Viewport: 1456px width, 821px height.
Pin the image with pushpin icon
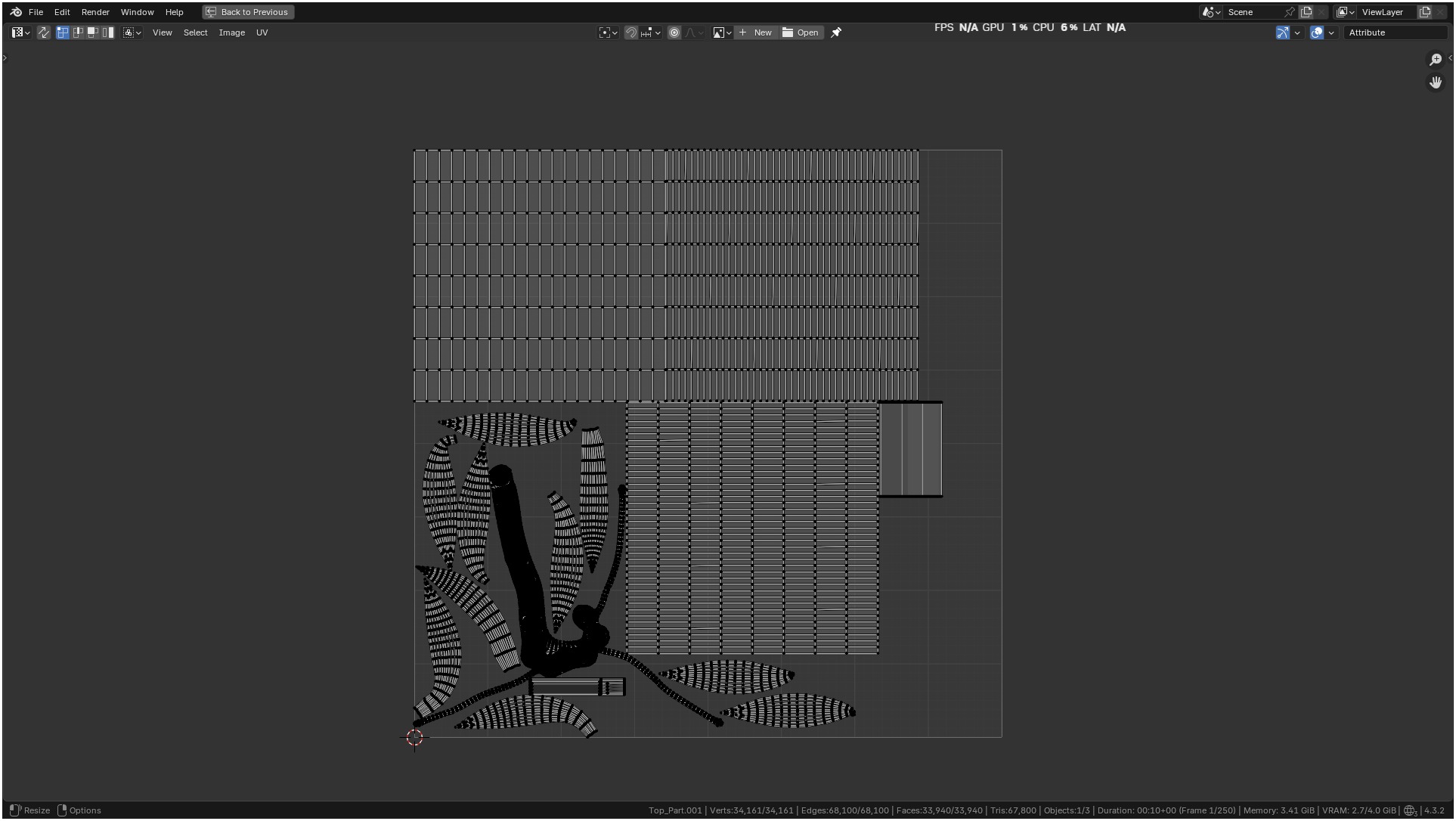836,33
